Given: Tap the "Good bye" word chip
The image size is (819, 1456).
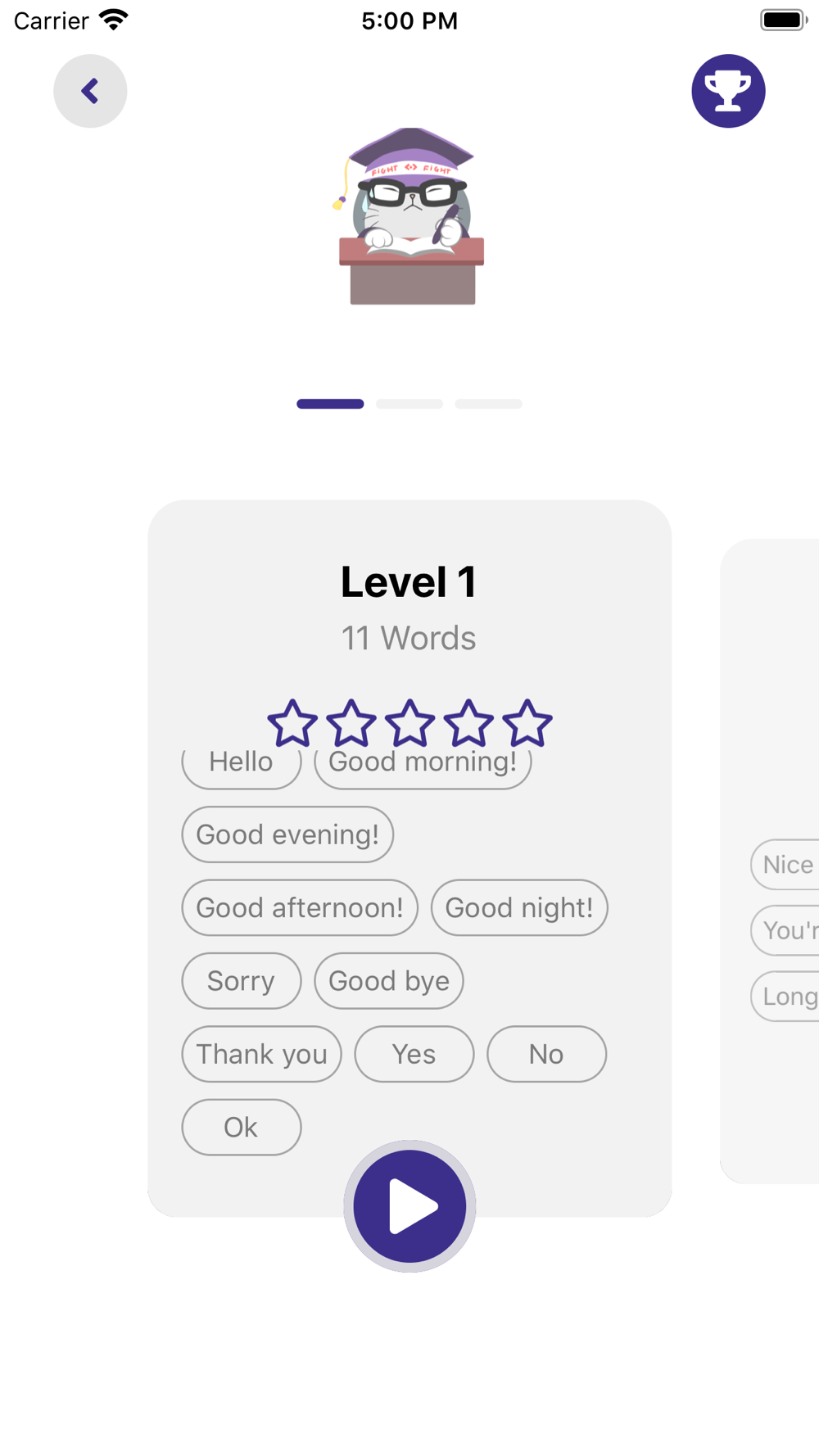Looking at the screenshot, I should tap(389, 981).
